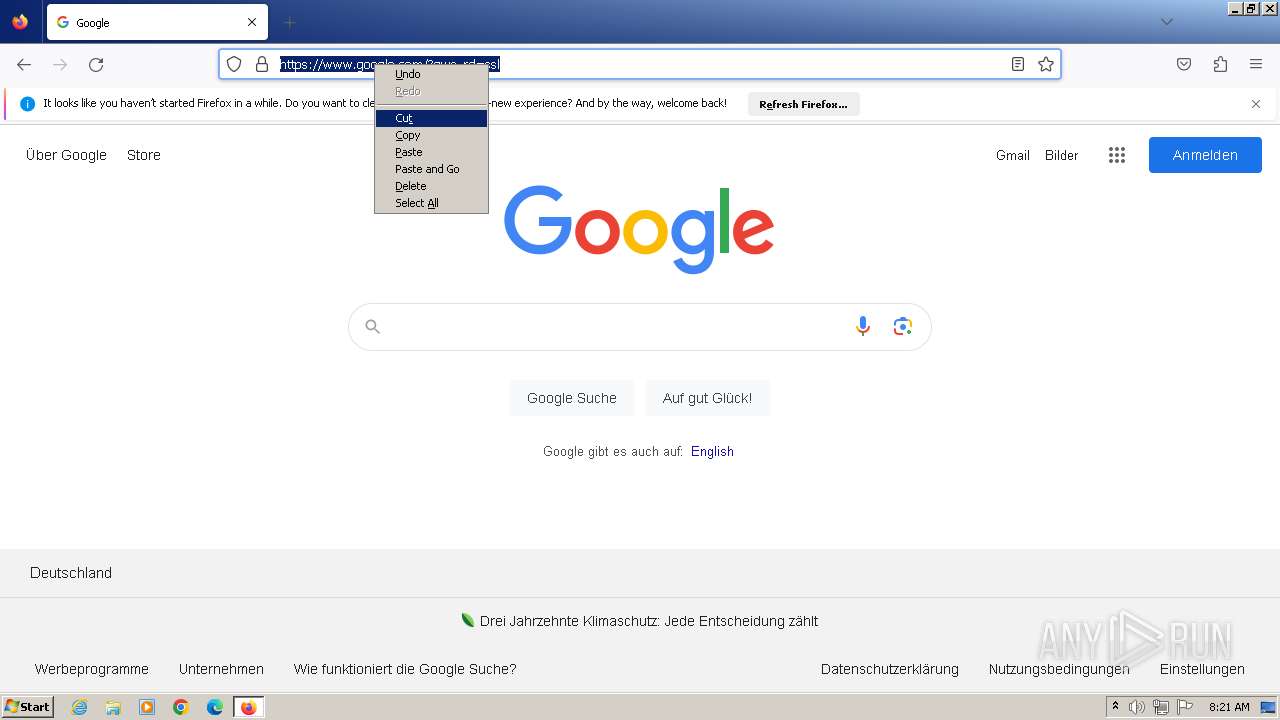This screenshot has width=1280, height=720.
Task: Show hidden system tray icons
Action: (x=1115, y=707)
